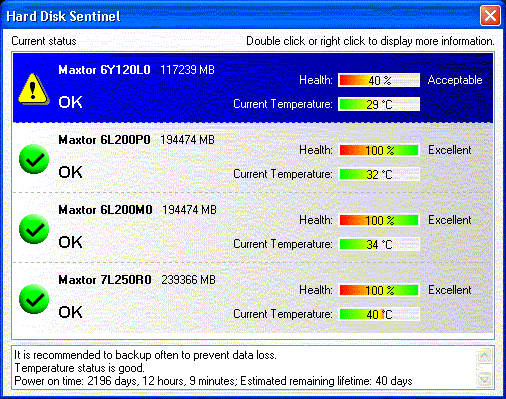Click the green checkmark icon for Maxtor 6L200P0
The height and width of the screenshot is (399, 506).
[x=34, y=159]
